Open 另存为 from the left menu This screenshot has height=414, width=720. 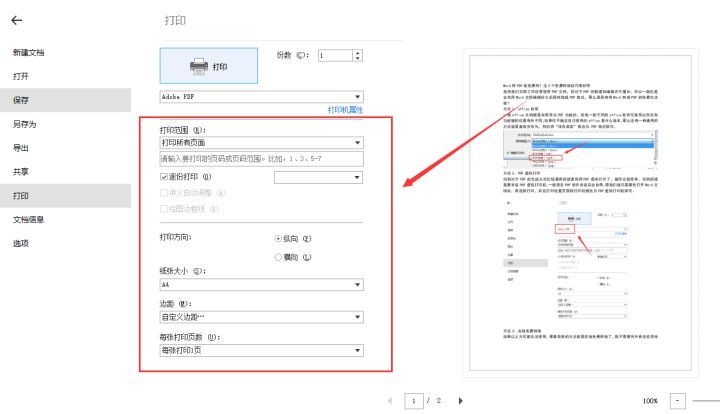25,124
